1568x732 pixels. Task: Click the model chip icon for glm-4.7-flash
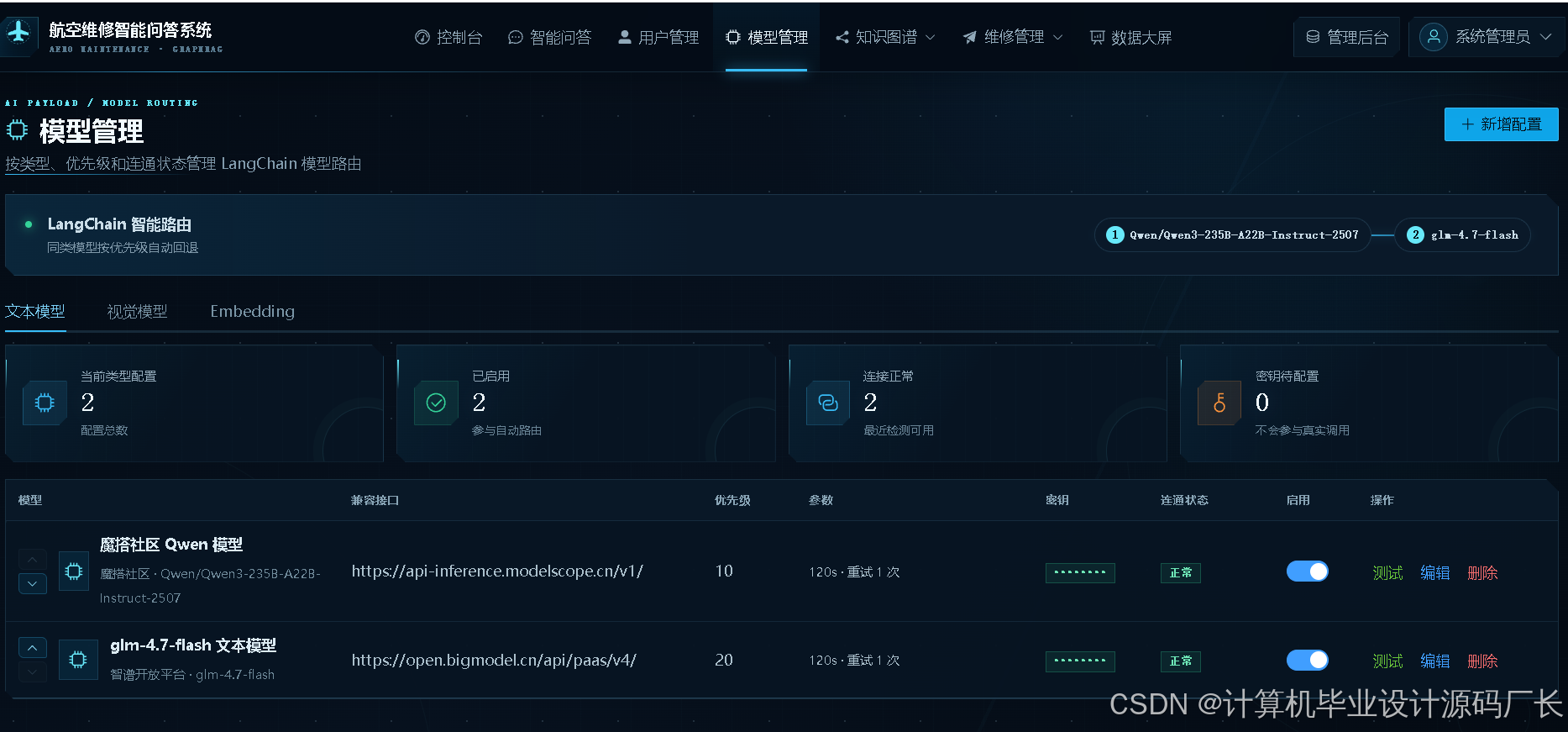pos(78,660)
